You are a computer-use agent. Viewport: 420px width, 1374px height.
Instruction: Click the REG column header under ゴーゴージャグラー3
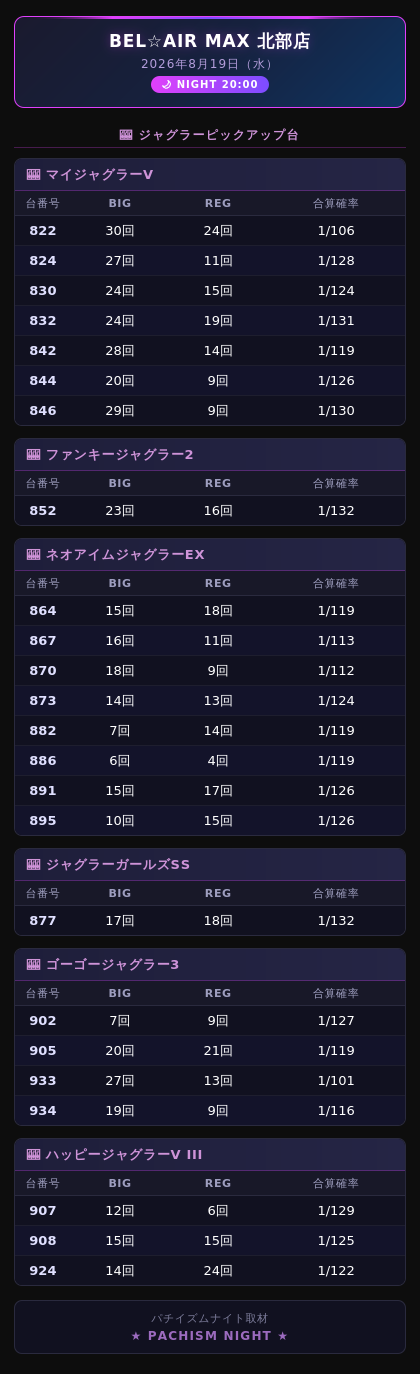(x=218, y=993)
